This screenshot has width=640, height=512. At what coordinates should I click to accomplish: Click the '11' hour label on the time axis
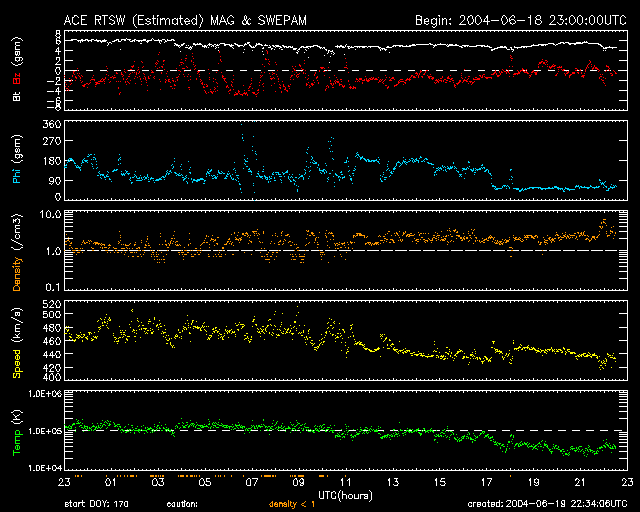tap(346, 482)
